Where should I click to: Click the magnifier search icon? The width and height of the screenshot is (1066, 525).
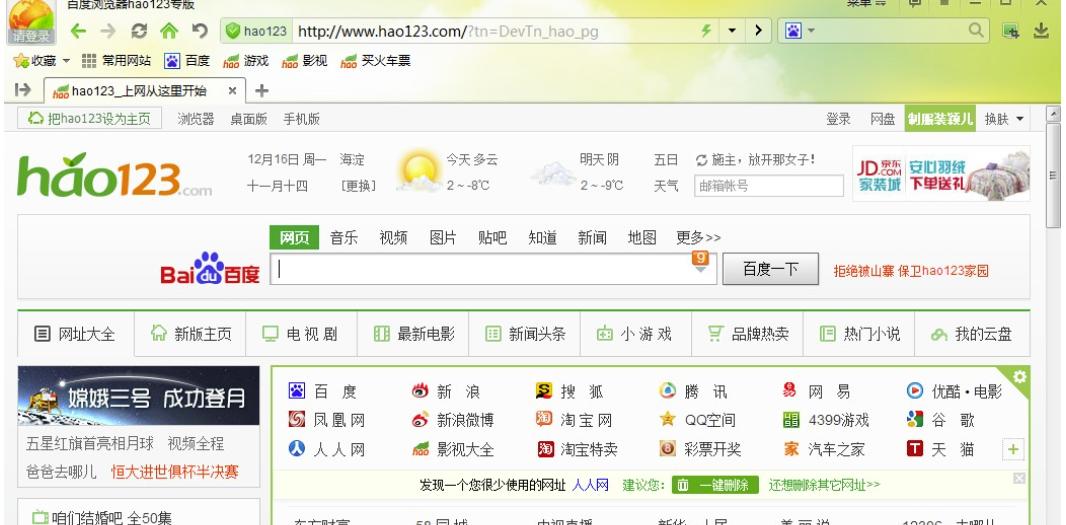click(x=976, y=30)
